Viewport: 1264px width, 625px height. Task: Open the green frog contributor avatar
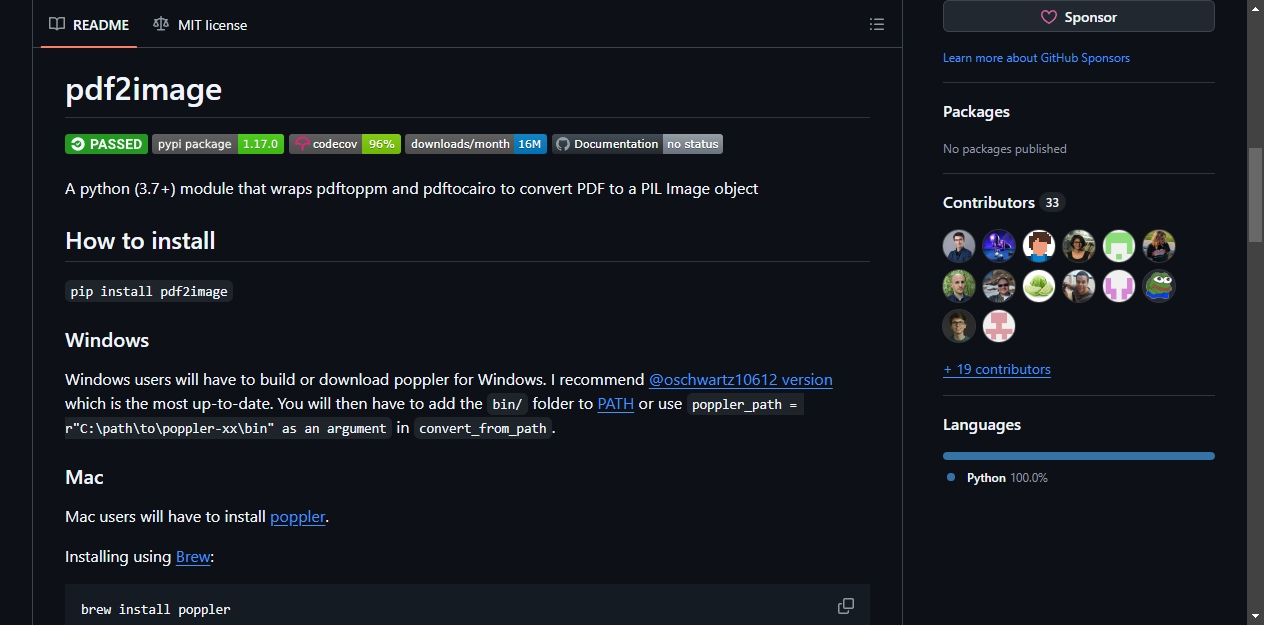pos(1159,286)
